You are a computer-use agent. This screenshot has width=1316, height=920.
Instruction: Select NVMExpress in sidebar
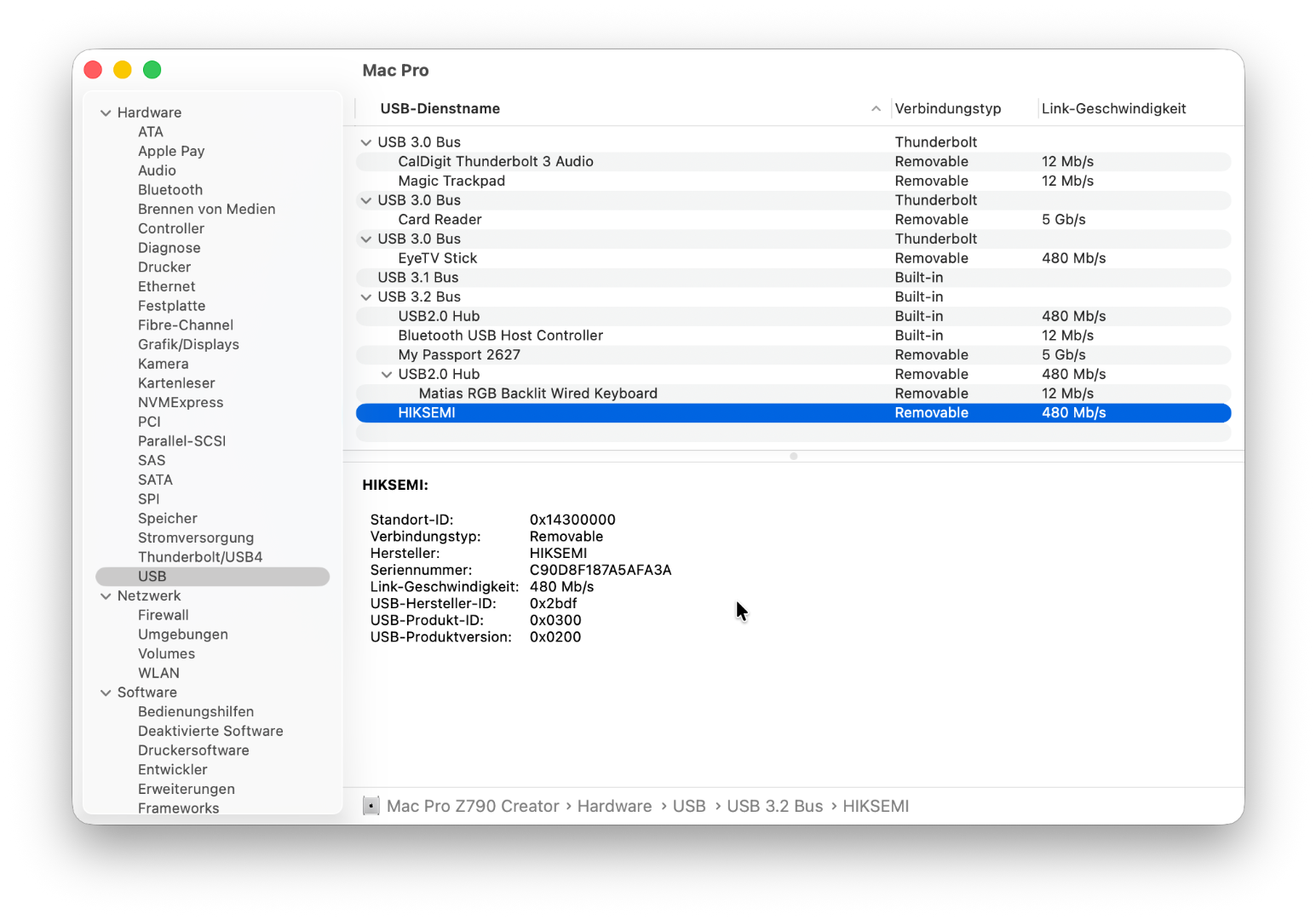[x=181, y=403]
